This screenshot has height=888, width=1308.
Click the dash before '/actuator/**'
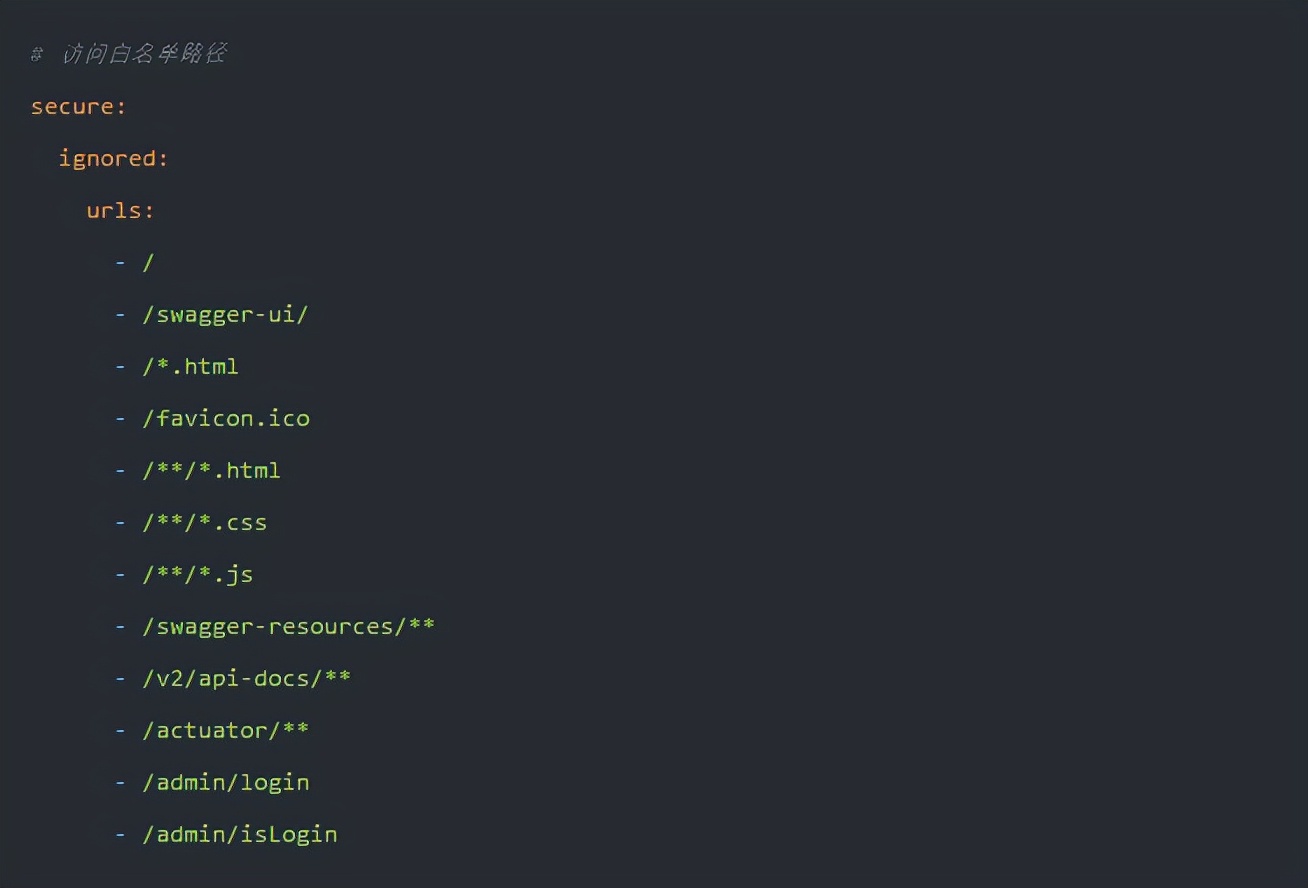tap(121, 730)
